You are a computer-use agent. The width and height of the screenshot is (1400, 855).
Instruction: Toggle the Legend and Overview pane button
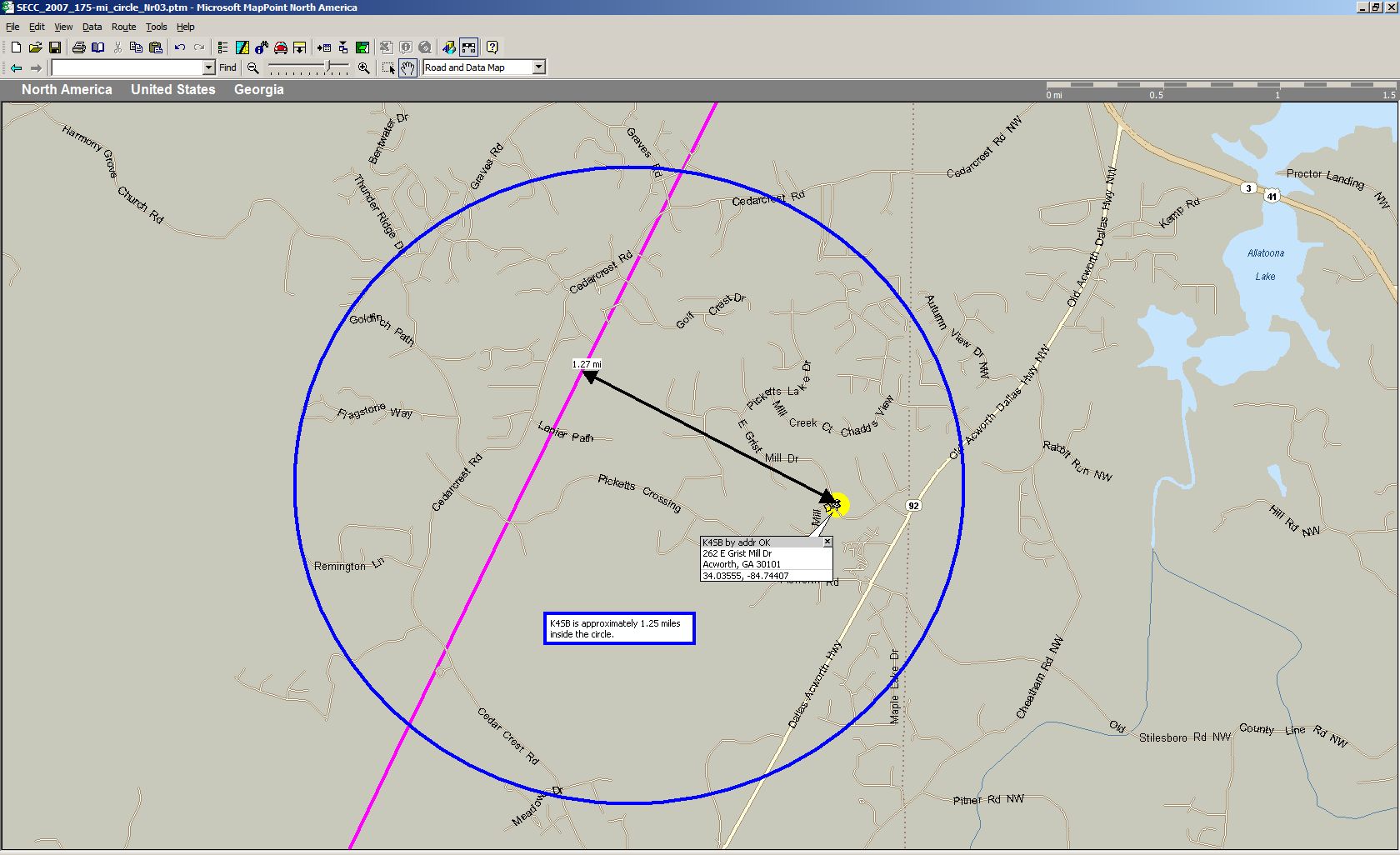222,47
